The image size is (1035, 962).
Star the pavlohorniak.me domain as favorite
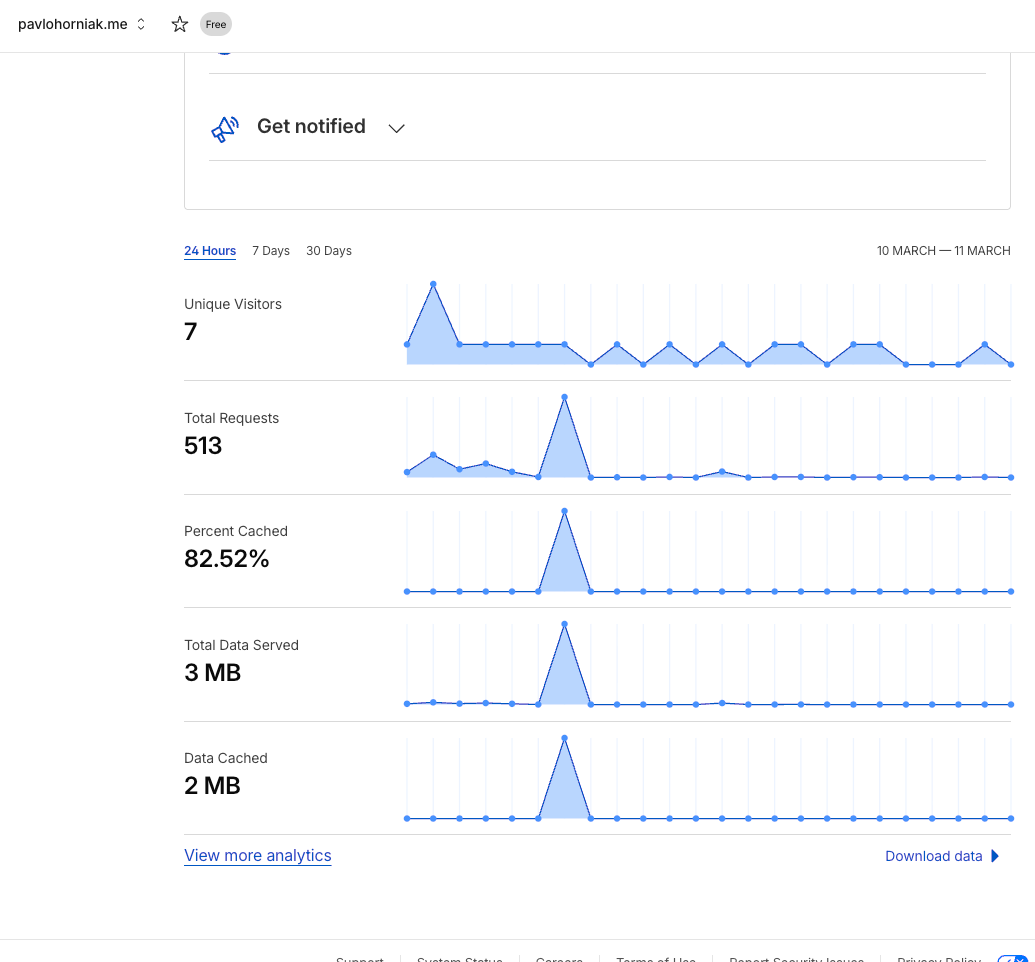tap(179, 24)
